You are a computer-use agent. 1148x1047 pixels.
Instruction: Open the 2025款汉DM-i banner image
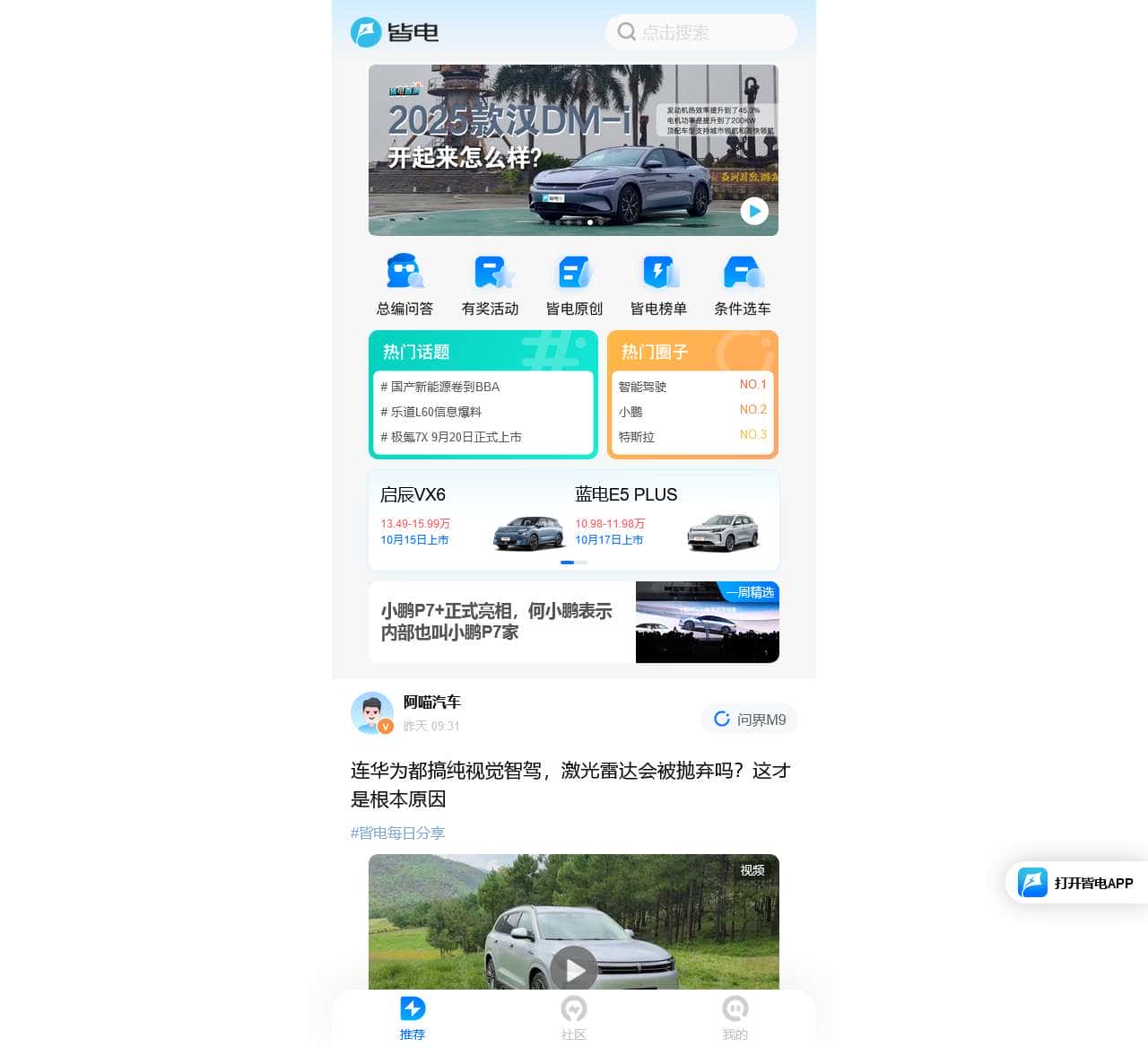pos(573,150)
